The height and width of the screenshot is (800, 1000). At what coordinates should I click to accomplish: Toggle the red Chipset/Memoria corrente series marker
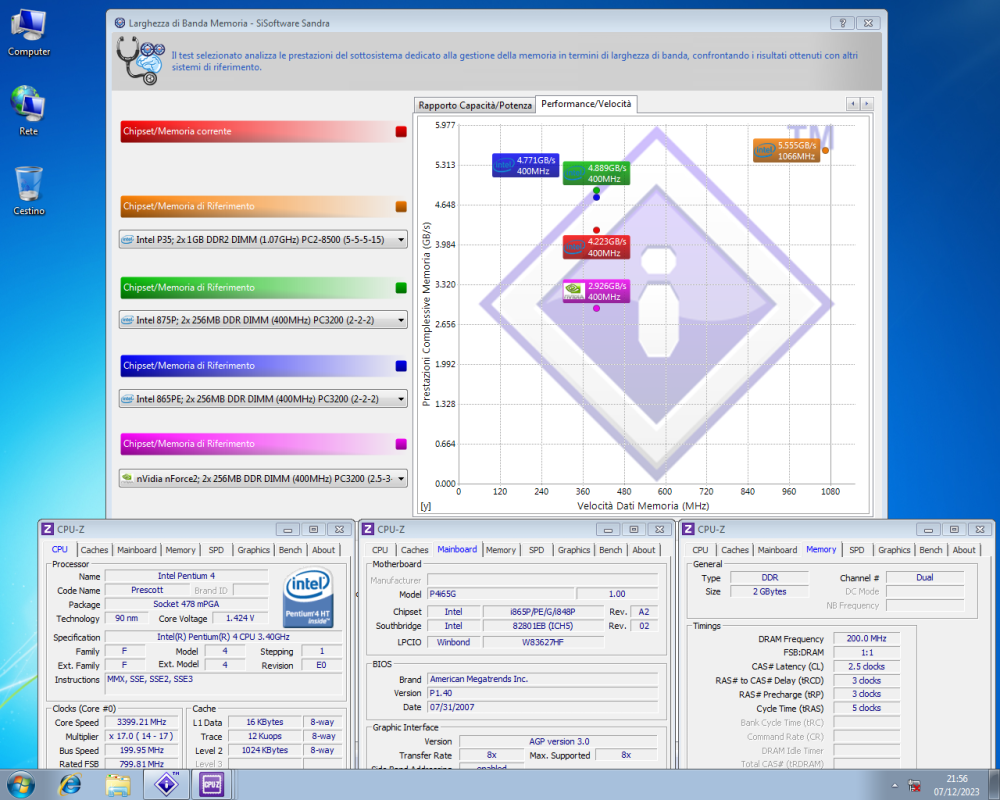tap(400, 130)
